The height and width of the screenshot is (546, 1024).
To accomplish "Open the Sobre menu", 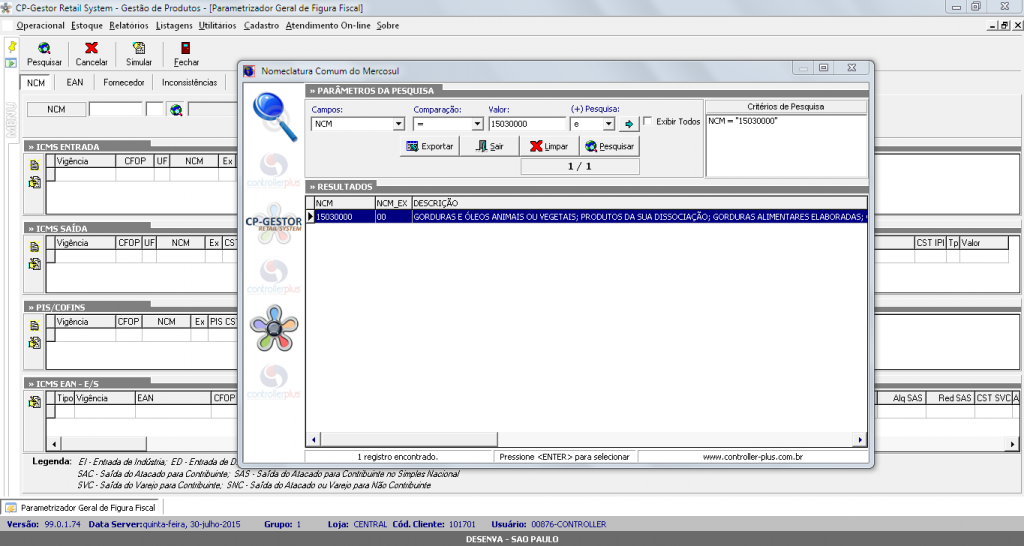I will coord(387,25).
